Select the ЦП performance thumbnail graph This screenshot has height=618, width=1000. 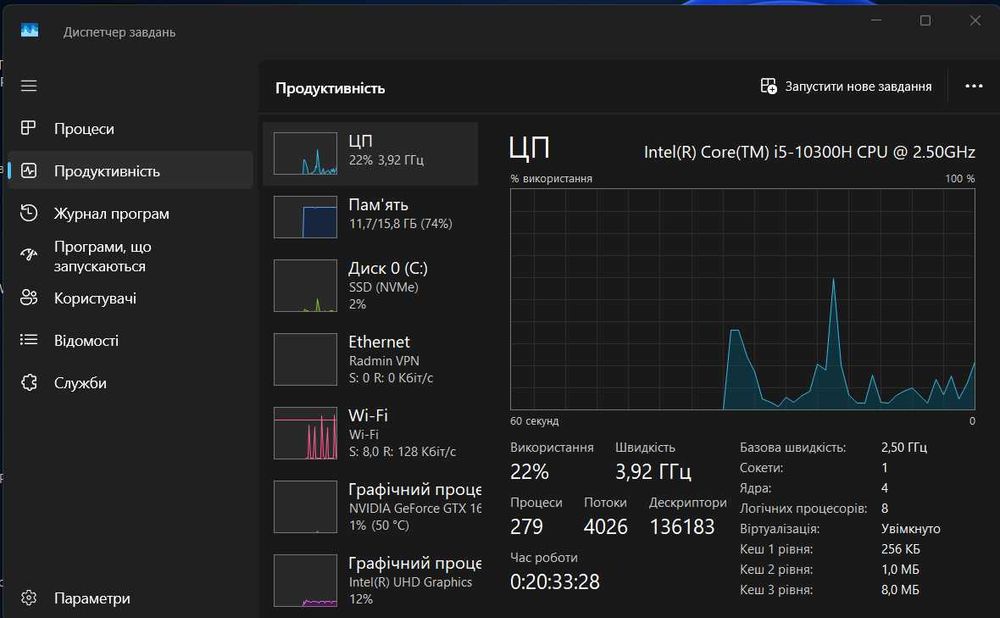click(305, 153)
